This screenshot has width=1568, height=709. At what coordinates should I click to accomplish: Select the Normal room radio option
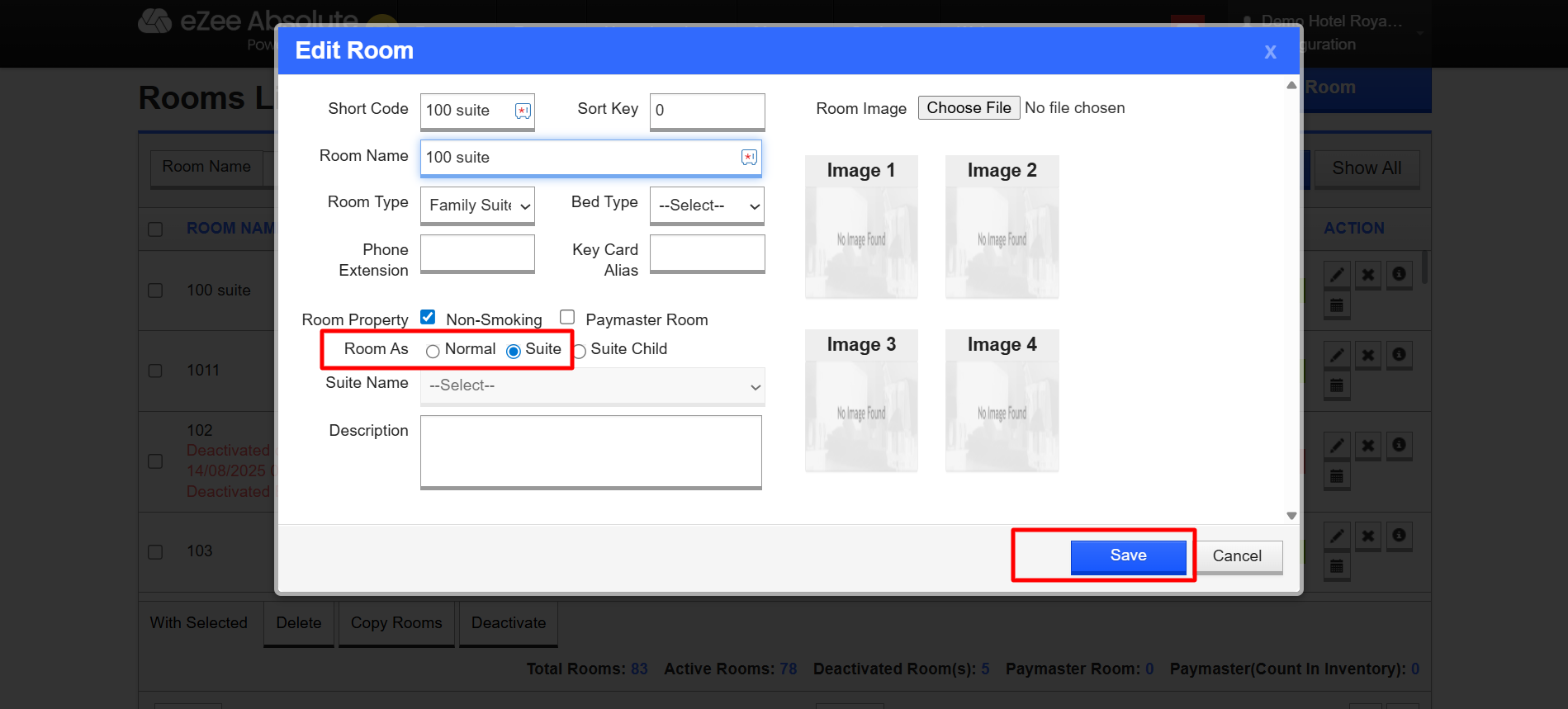pyautogui.click(x=433, y=351)
